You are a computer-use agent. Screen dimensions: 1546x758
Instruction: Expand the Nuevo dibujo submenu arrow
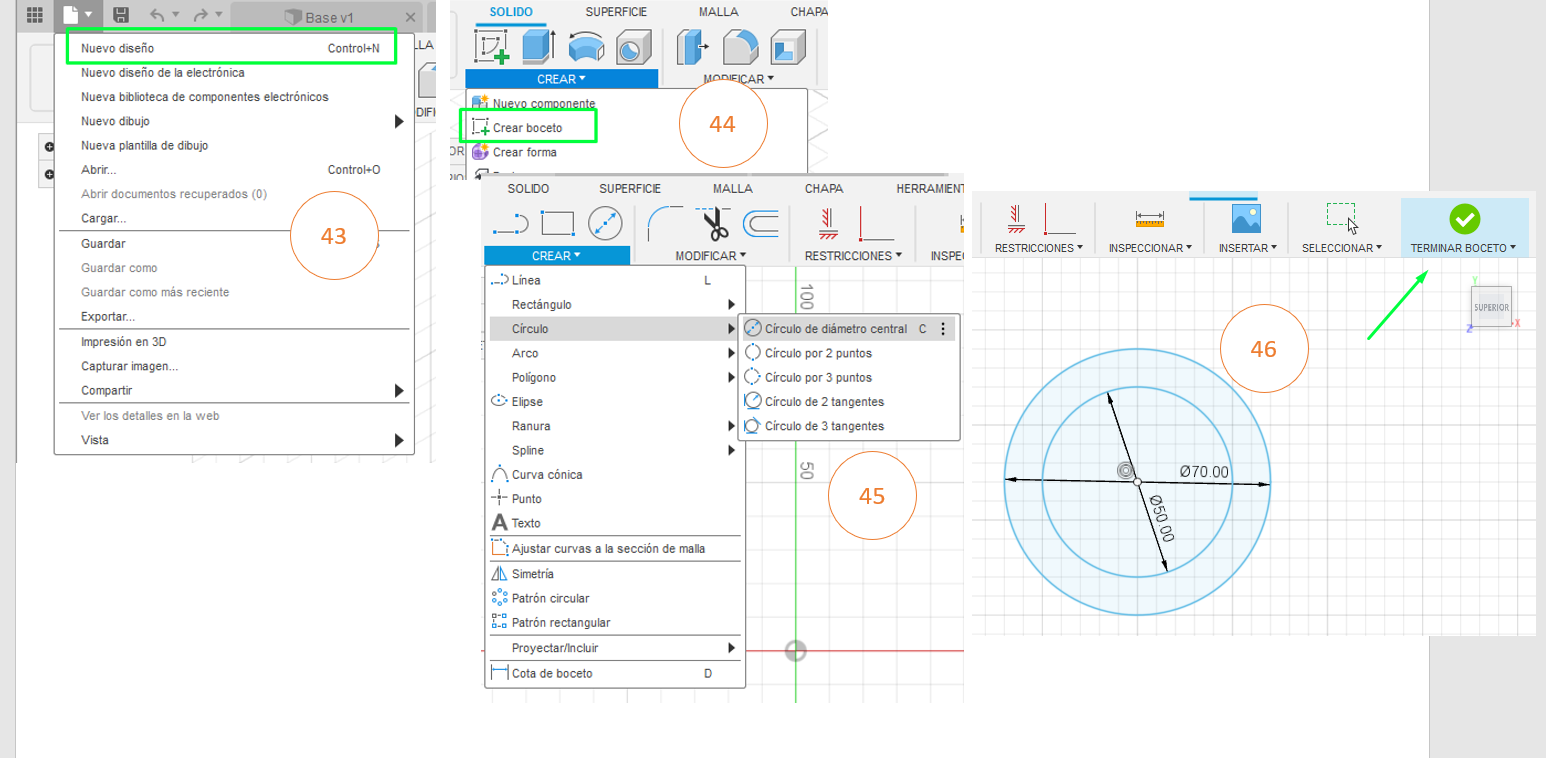coord(399,121)
